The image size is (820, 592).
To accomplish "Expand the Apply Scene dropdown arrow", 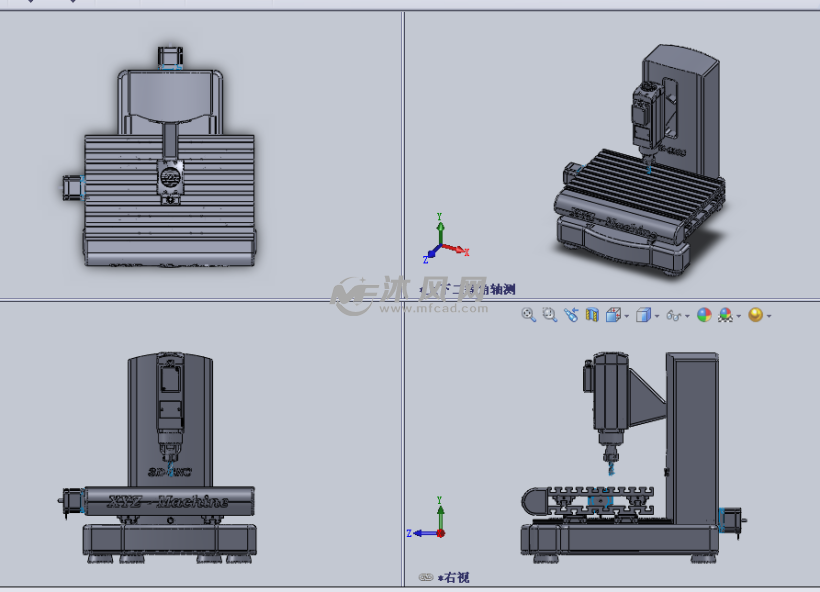I will tap(739, 316).
